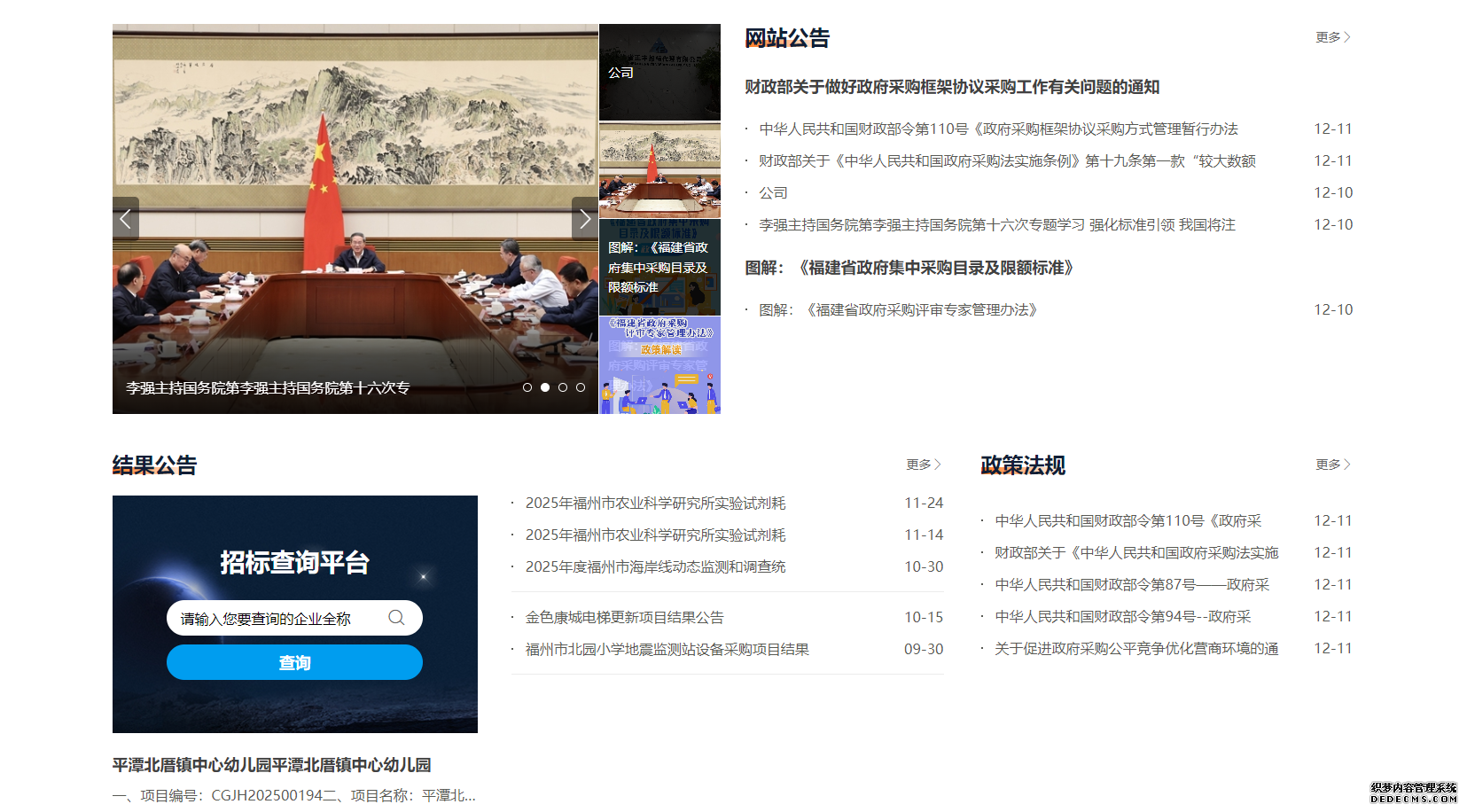Open 中华人民共和国财政部令第87号 policy link
The image size is (1467, 812).
pos(1132,585)
